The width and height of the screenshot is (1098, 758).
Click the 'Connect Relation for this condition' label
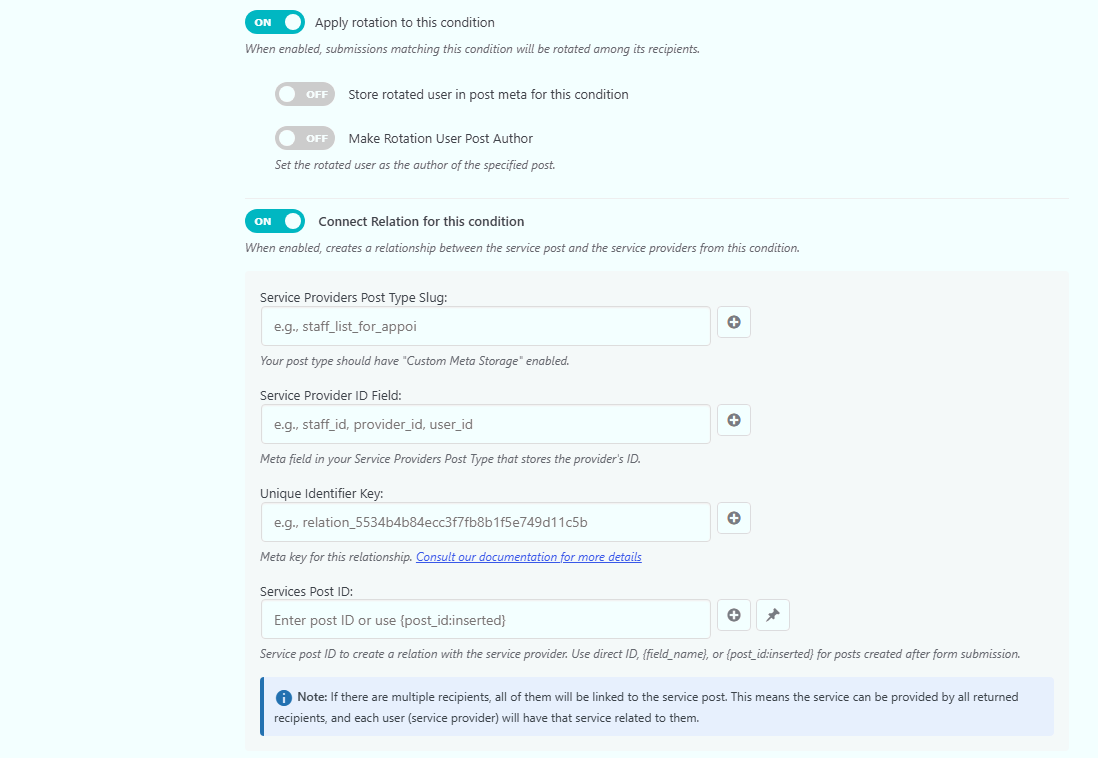coord(421,221)
